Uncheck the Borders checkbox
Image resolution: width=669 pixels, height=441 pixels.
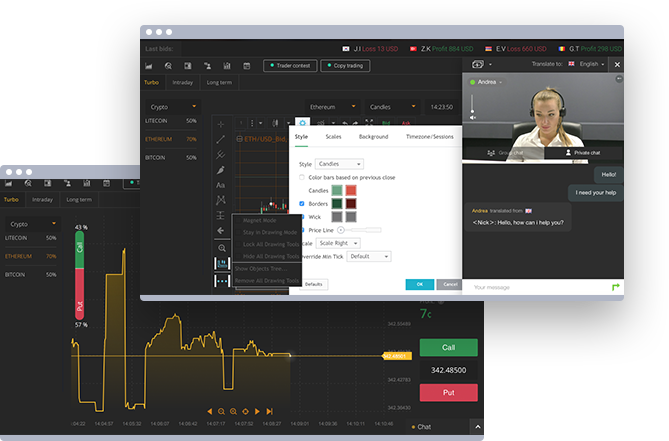tap(302, 203)
